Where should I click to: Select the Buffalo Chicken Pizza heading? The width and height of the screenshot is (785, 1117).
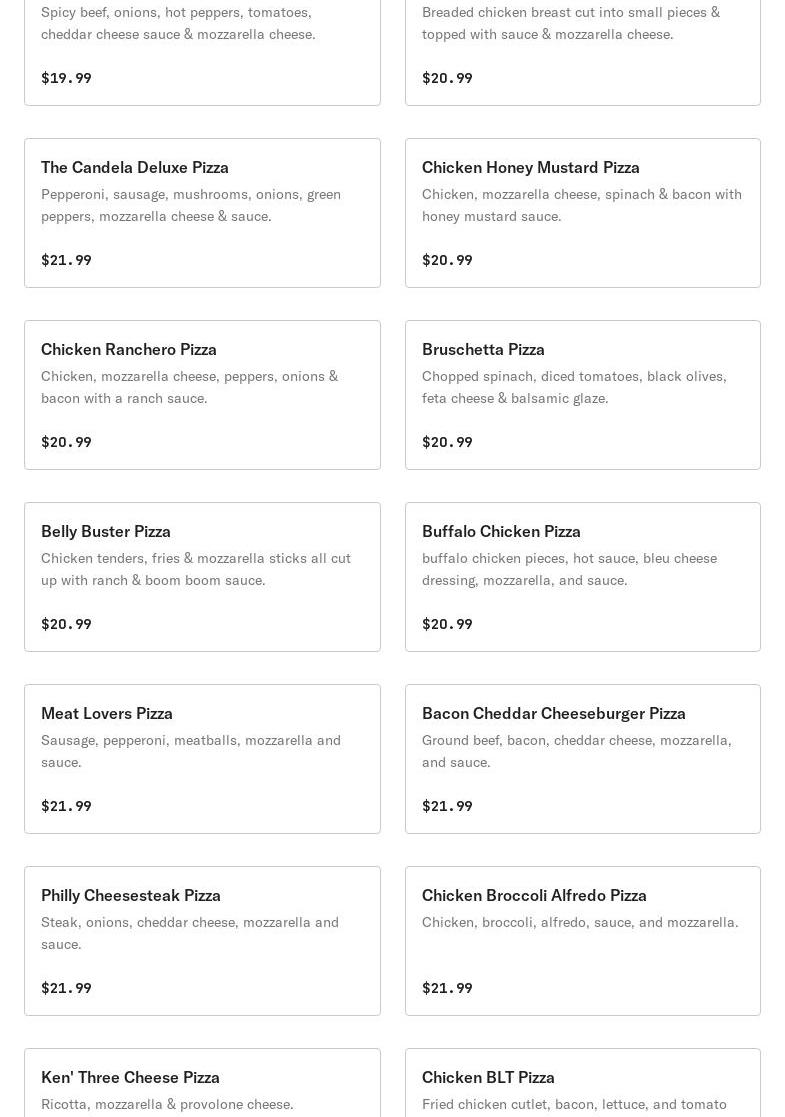pos(501,531)
